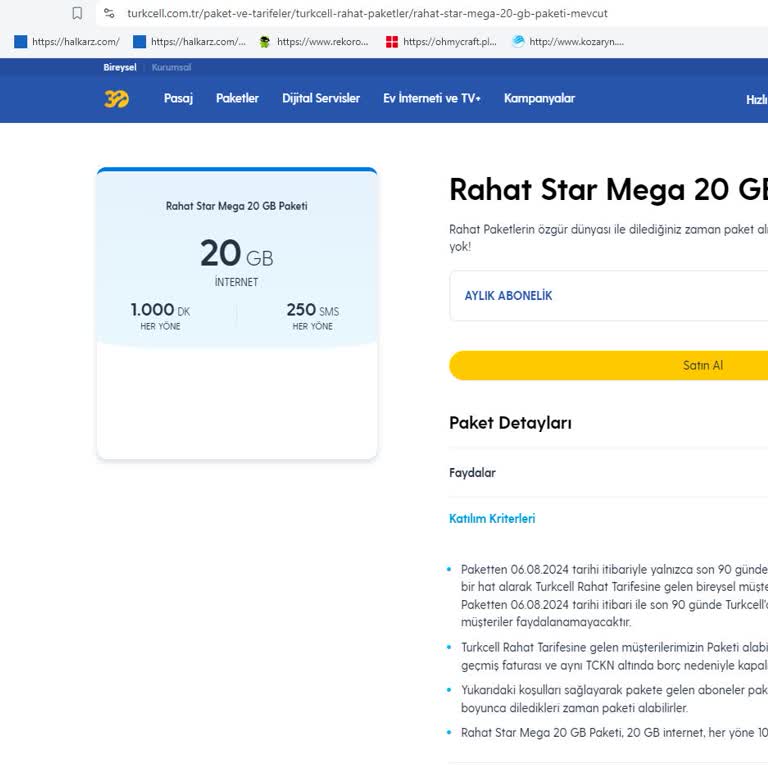The image size is (768, 768).
Task: Open Dijital Servisler menu
Action: click(321, 98)
